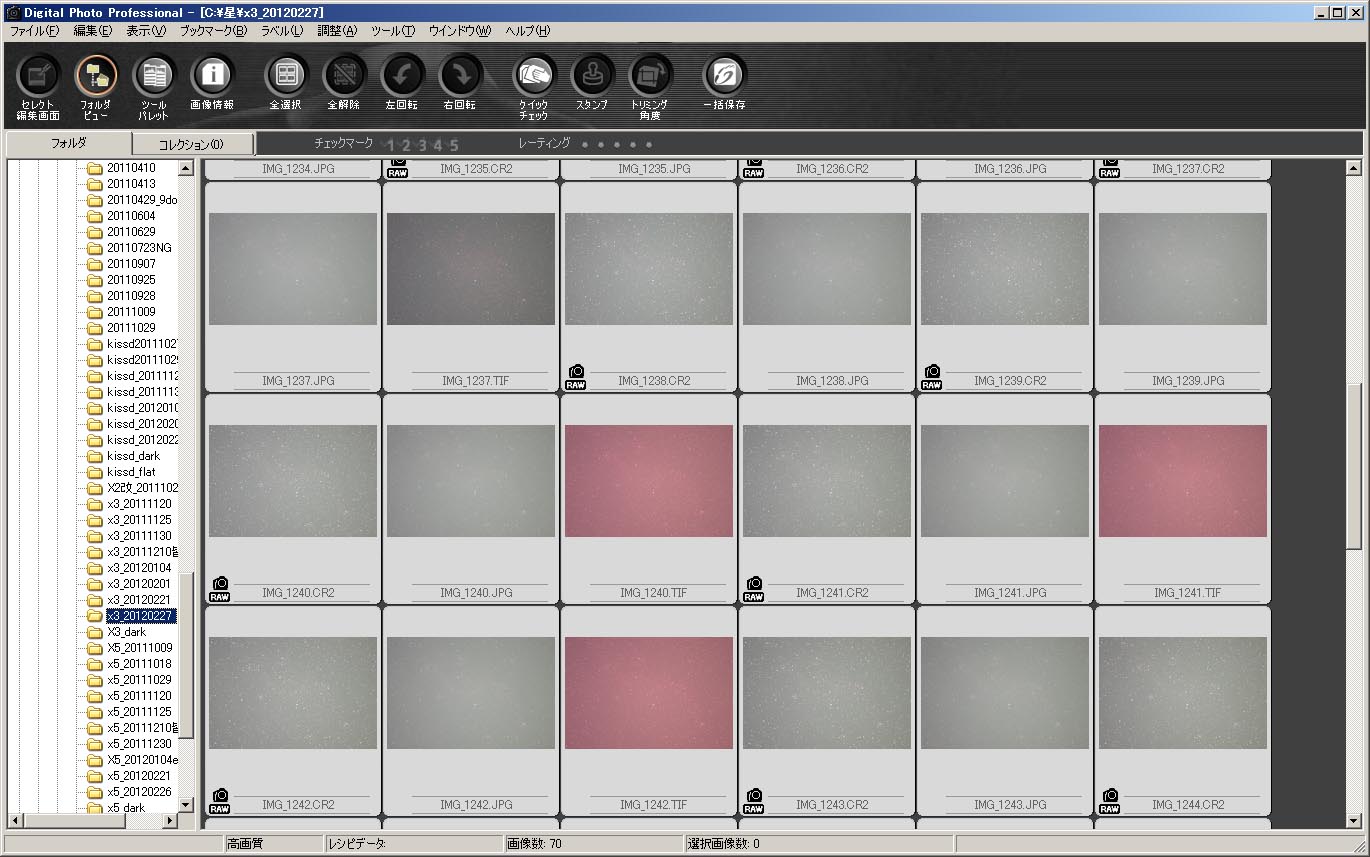Click RAW camera badge on IMG_1242.CR2
This screenshot has height=857, width=1370.
point(219,802)
